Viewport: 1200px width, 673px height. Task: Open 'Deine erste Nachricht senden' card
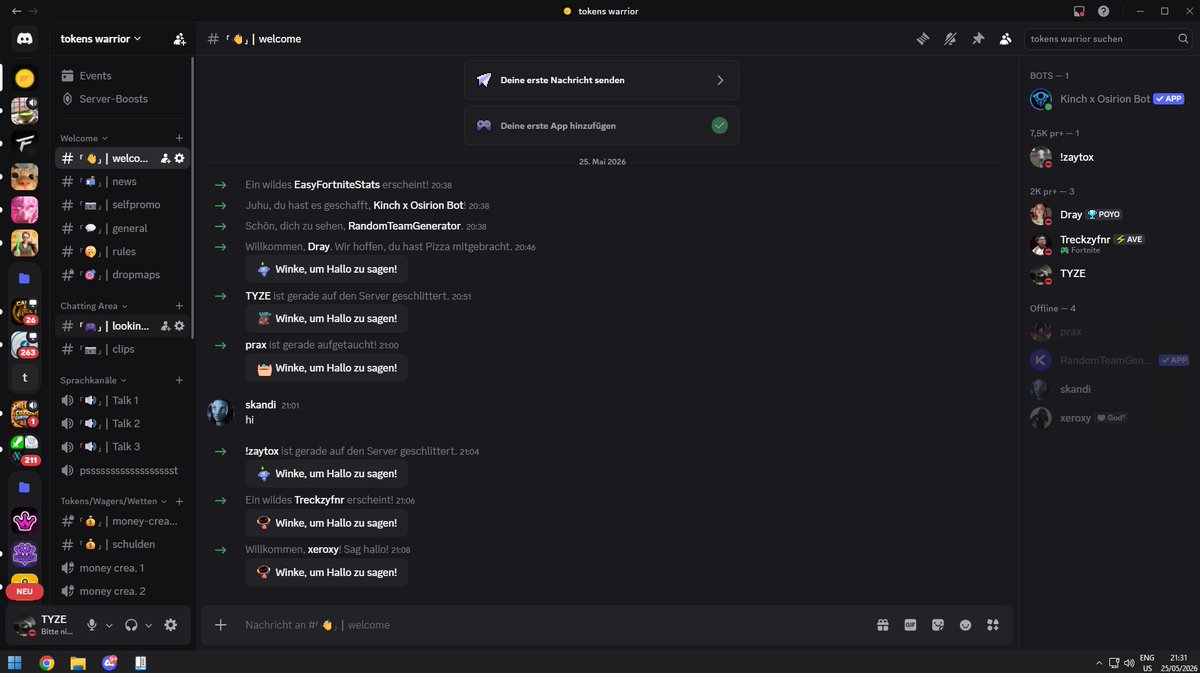tap(601, 80)
